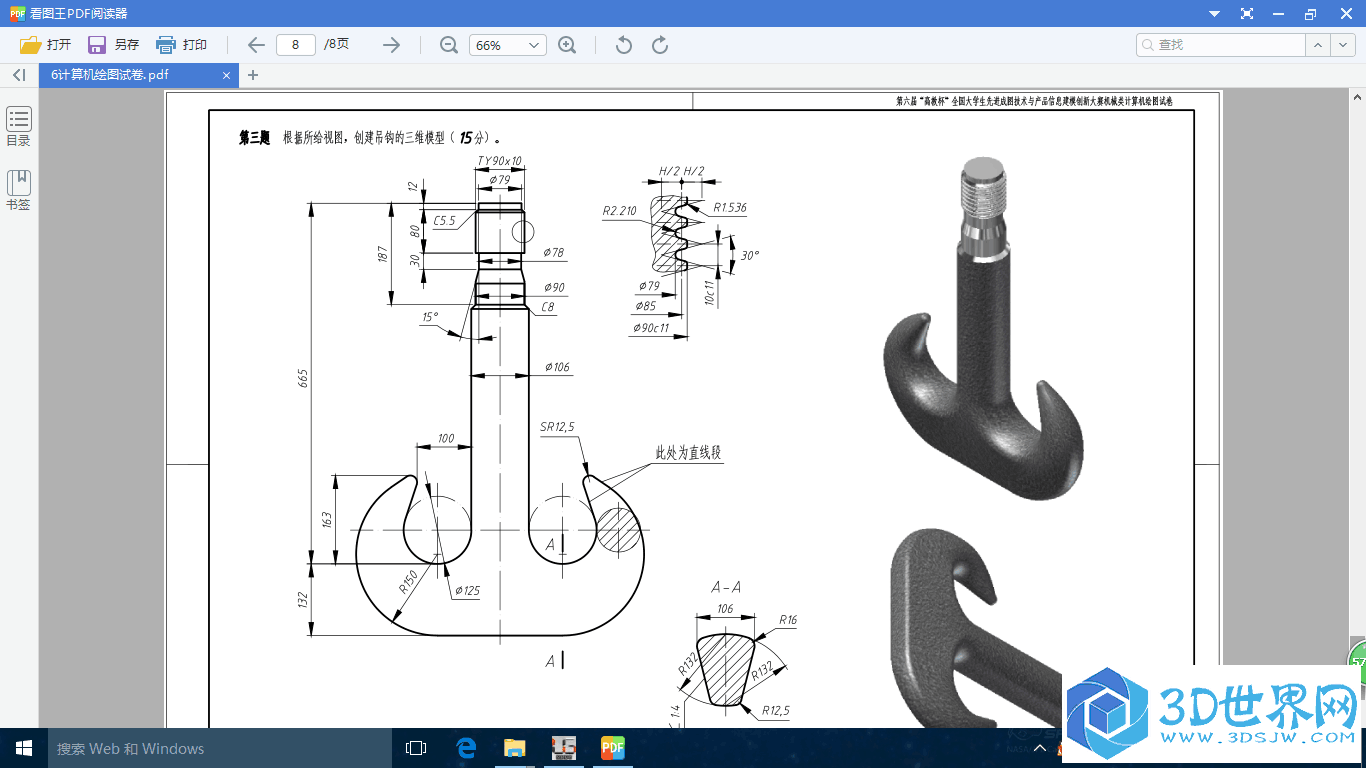The width and height of the screenshot is (1366, 768).
Task: Click the upper 3D hook render image
Action: click(x=983, y=328)
